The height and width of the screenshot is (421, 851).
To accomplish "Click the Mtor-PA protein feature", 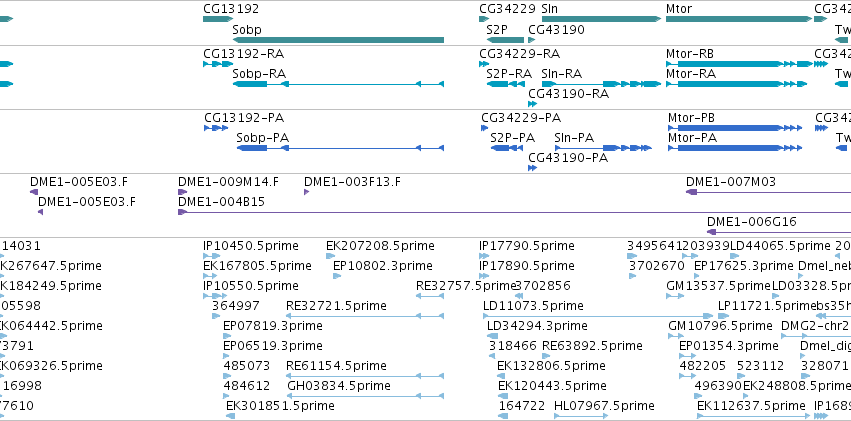I will (735, 148).
